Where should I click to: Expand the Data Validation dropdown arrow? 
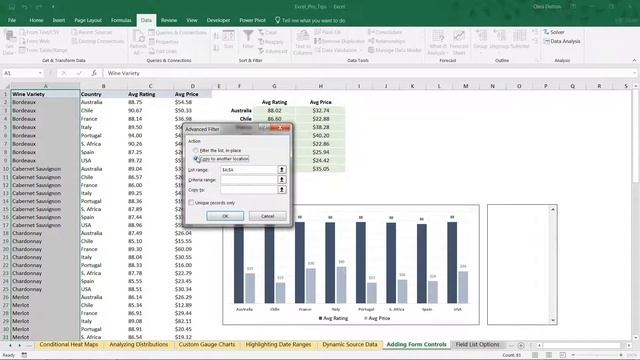(x=361, y=50)
